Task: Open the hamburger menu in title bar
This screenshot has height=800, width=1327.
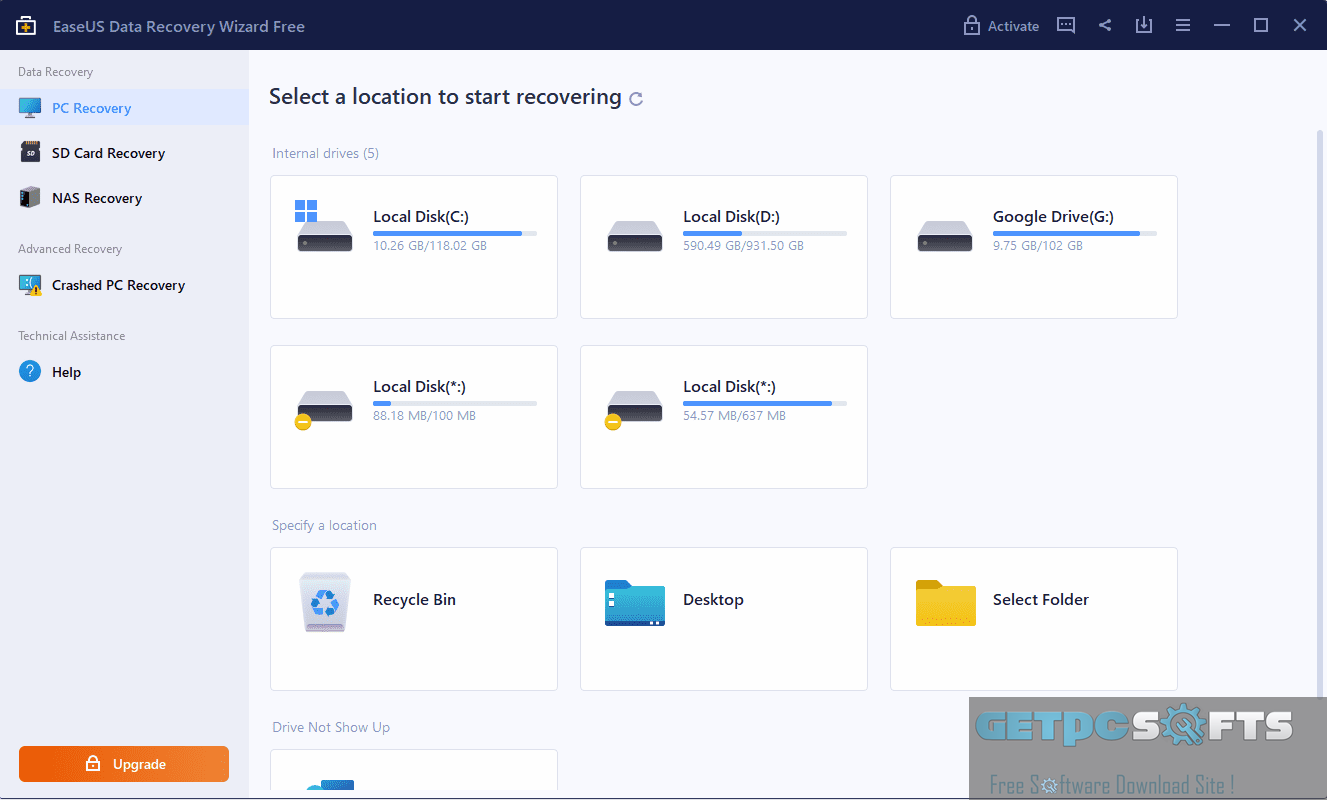Action: (1183, 25)
